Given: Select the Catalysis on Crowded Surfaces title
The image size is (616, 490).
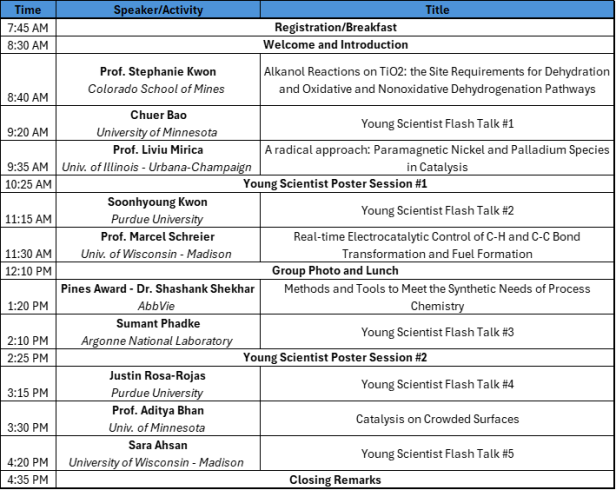Looking at the screenshot, I should 436,419.
